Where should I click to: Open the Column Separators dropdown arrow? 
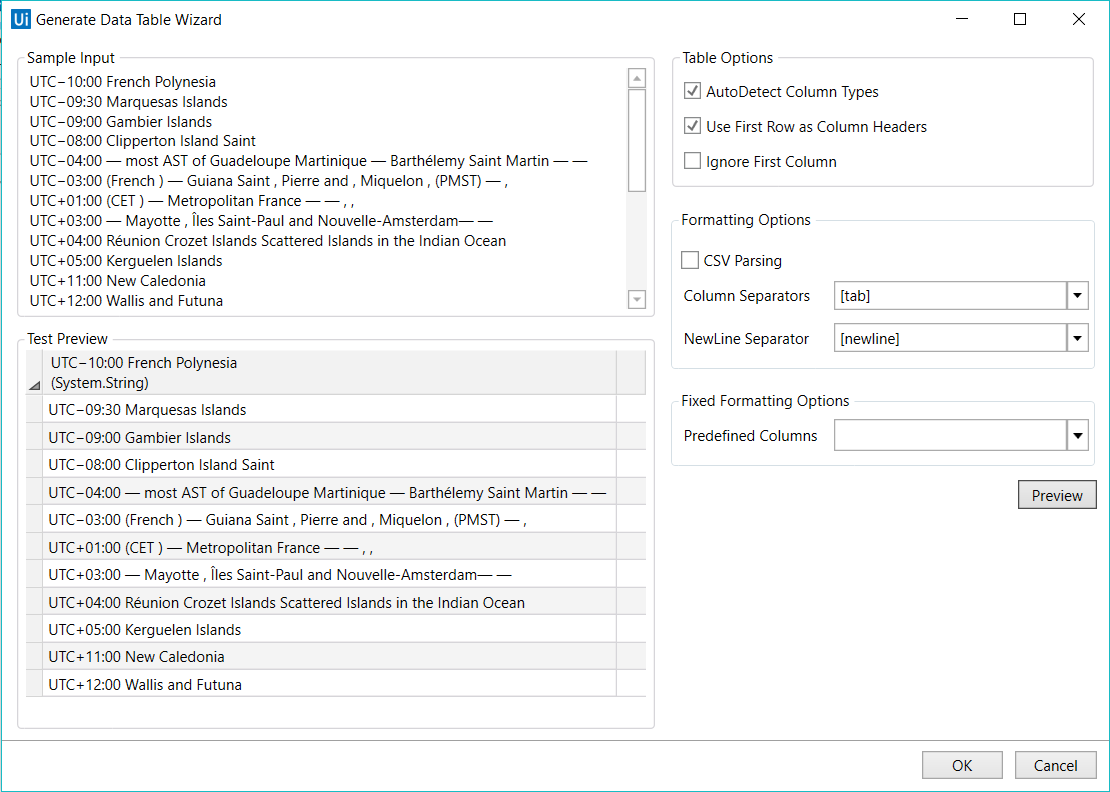(x=1077, y=296)
